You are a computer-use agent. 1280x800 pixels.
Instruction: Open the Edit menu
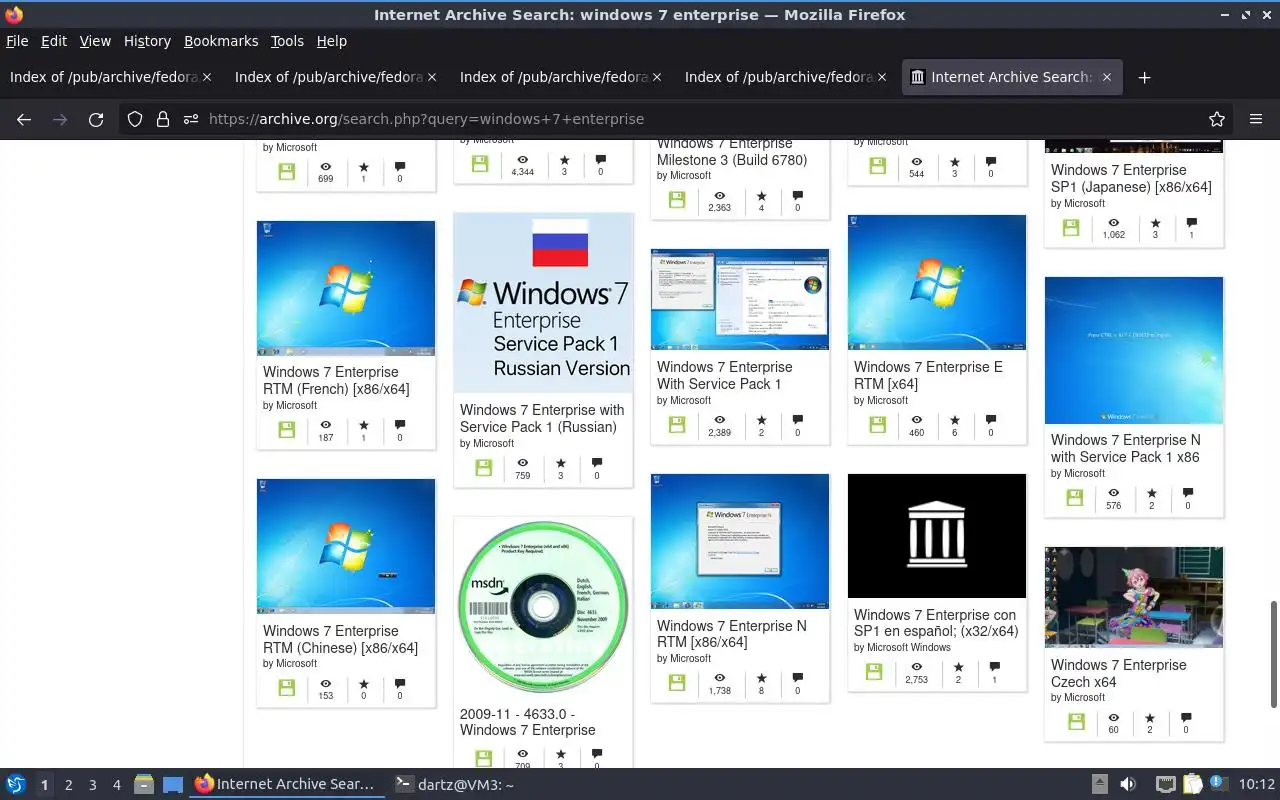pyautogui.click(x=53, y=41)
